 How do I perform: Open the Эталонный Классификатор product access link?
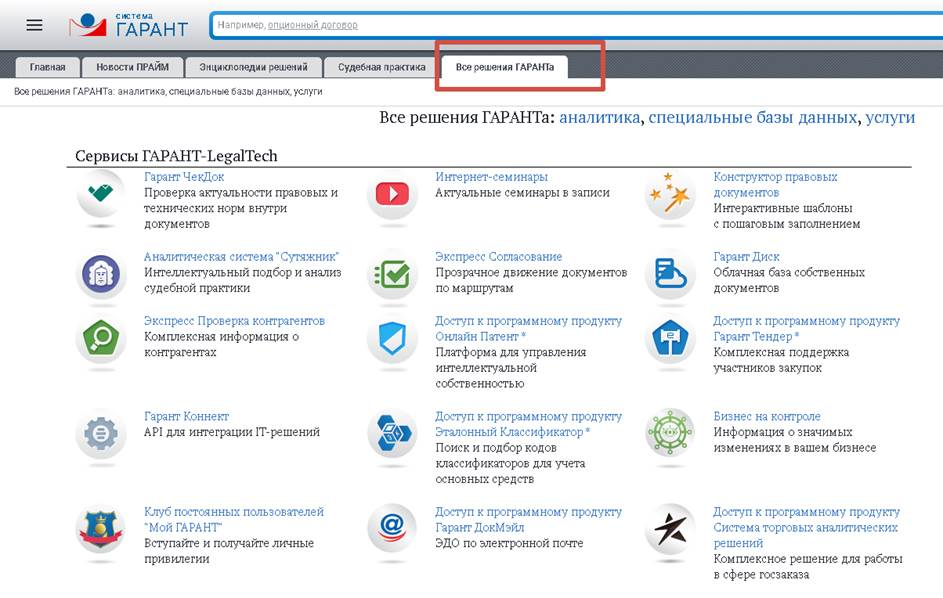pyautogui.click(x=529, y=424)
